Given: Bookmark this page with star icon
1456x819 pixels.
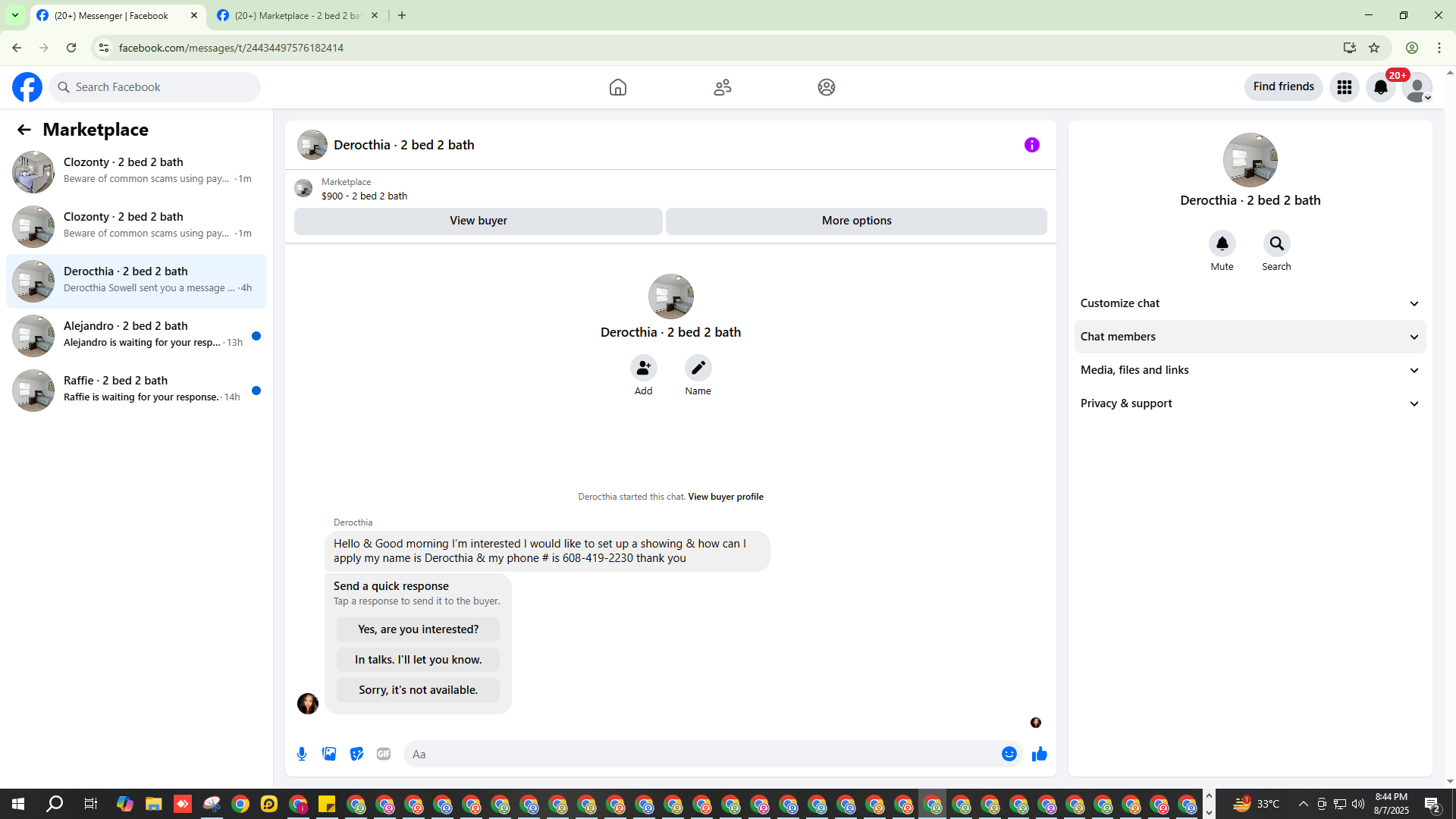Looking at the screenshot, I should tap(1374, 48).
